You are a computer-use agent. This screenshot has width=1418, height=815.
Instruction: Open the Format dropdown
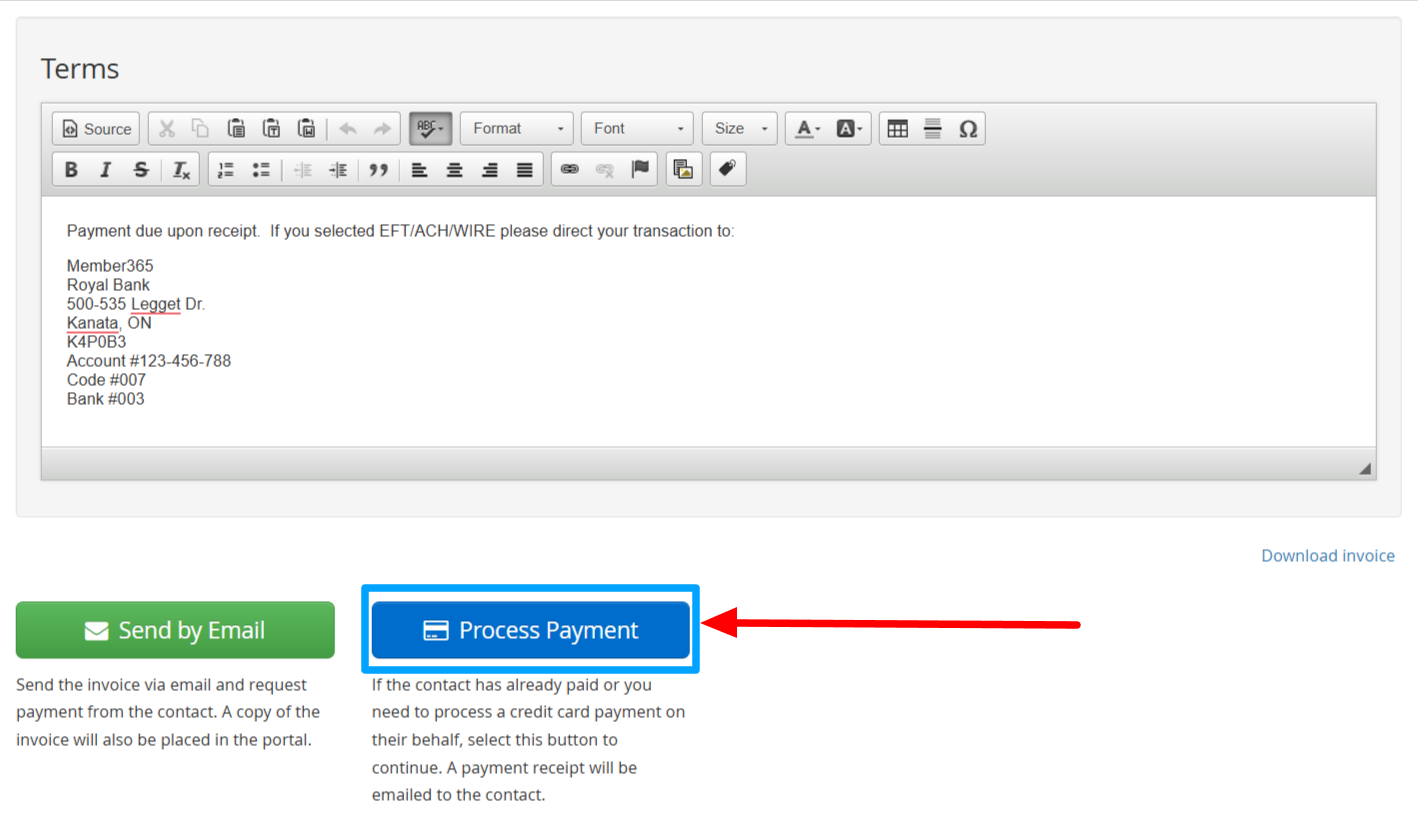tap(517, 129)
